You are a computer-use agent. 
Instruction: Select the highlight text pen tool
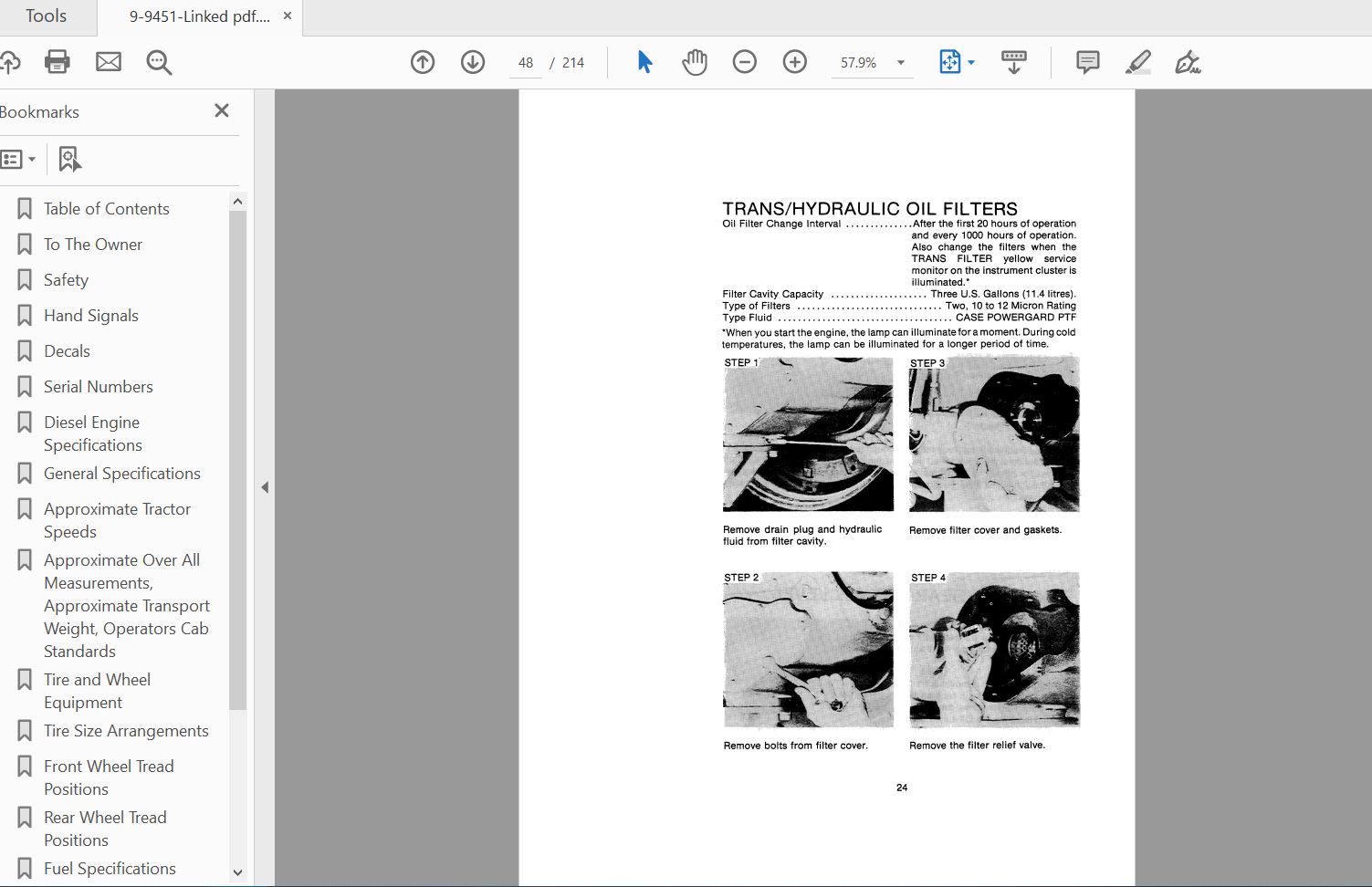1137,62
